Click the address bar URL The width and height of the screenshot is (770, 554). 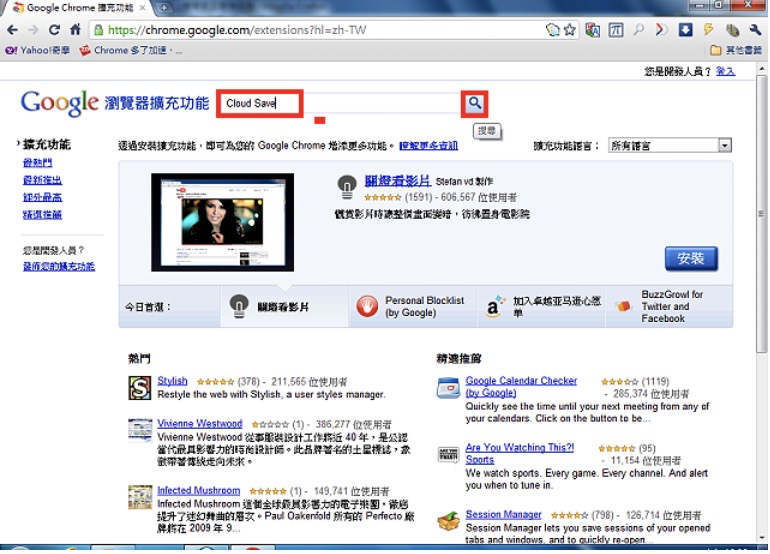point(237,30)
